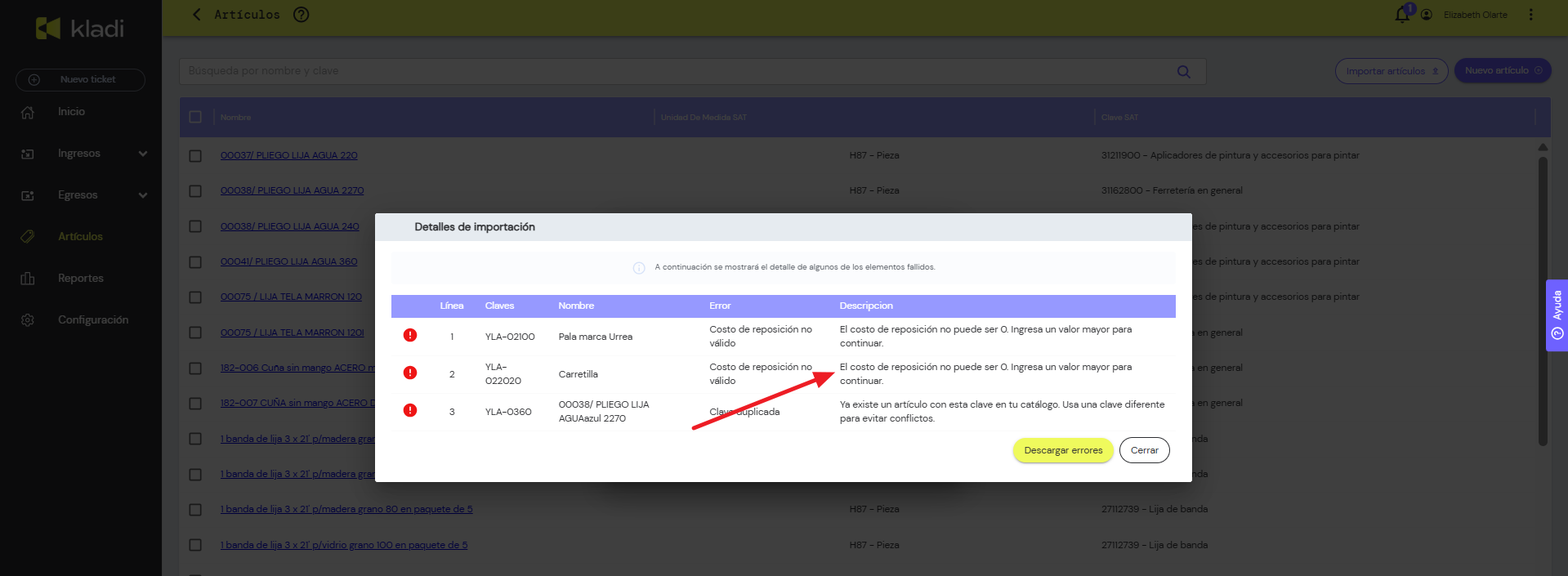This screenshot has height=576, width=1568.
Task: Click the Nombre column header in articles table
Action: [235, 118]
